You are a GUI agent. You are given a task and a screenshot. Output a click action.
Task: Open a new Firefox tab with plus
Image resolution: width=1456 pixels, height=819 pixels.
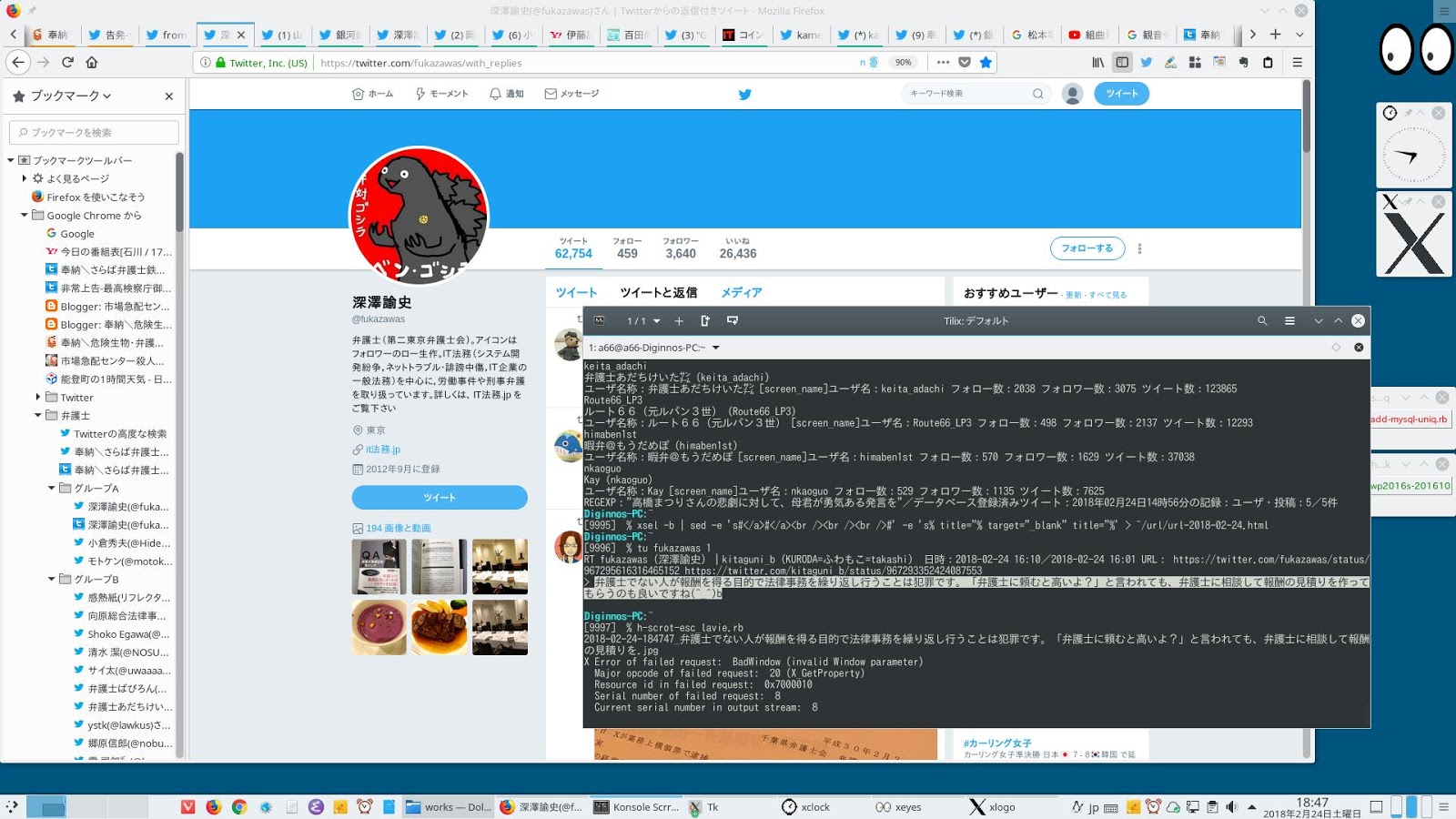pyautogui.click(x=1276, y=34)
